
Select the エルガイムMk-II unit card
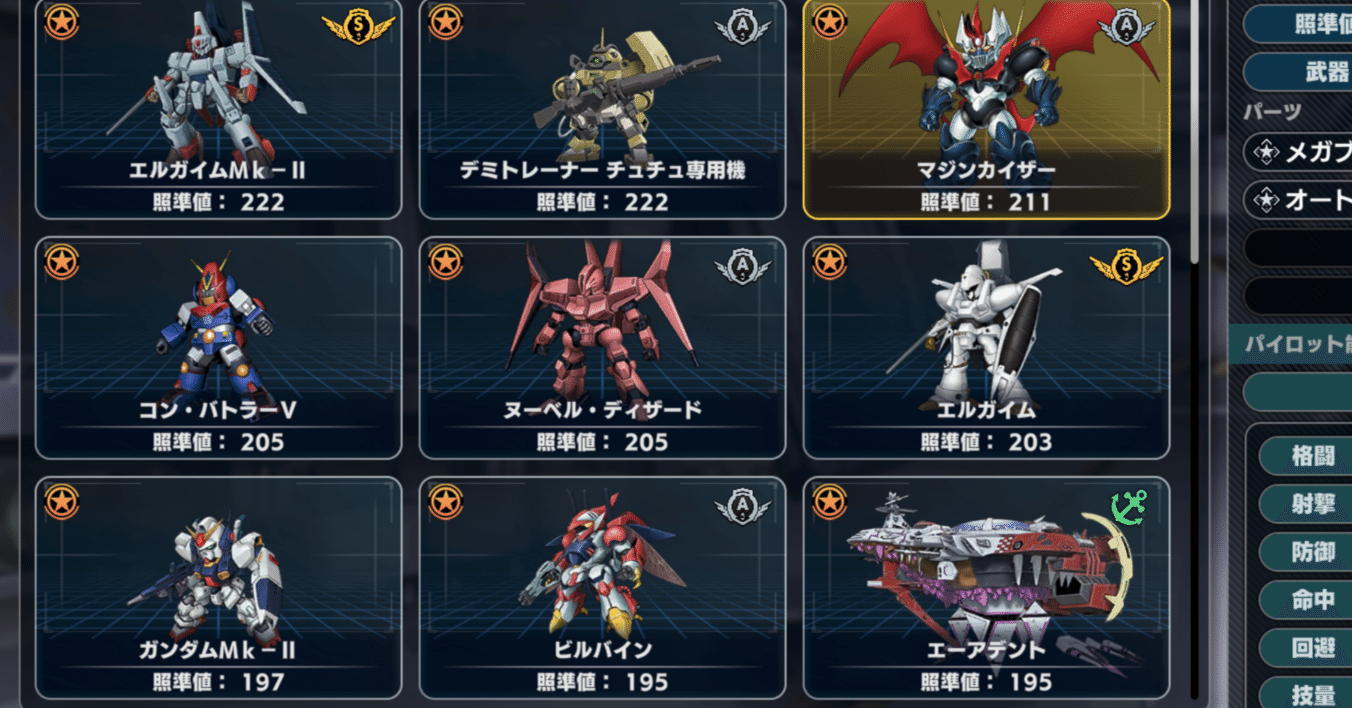point(218,108)
